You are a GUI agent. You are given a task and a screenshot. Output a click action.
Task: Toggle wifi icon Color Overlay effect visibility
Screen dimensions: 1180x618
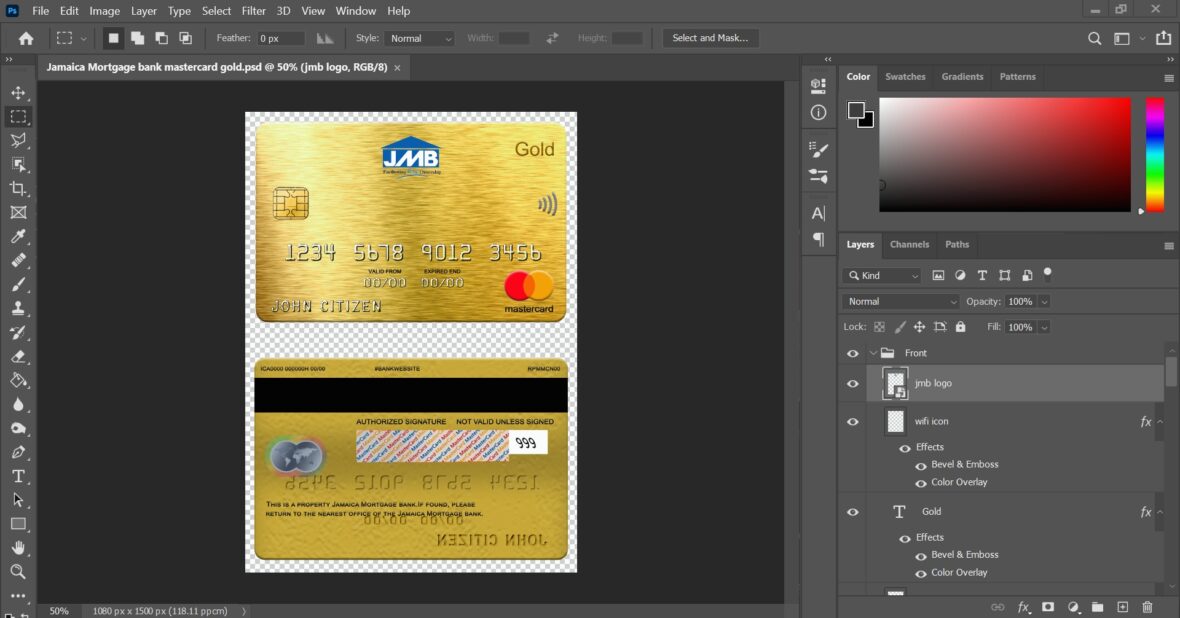coord(920,483)
